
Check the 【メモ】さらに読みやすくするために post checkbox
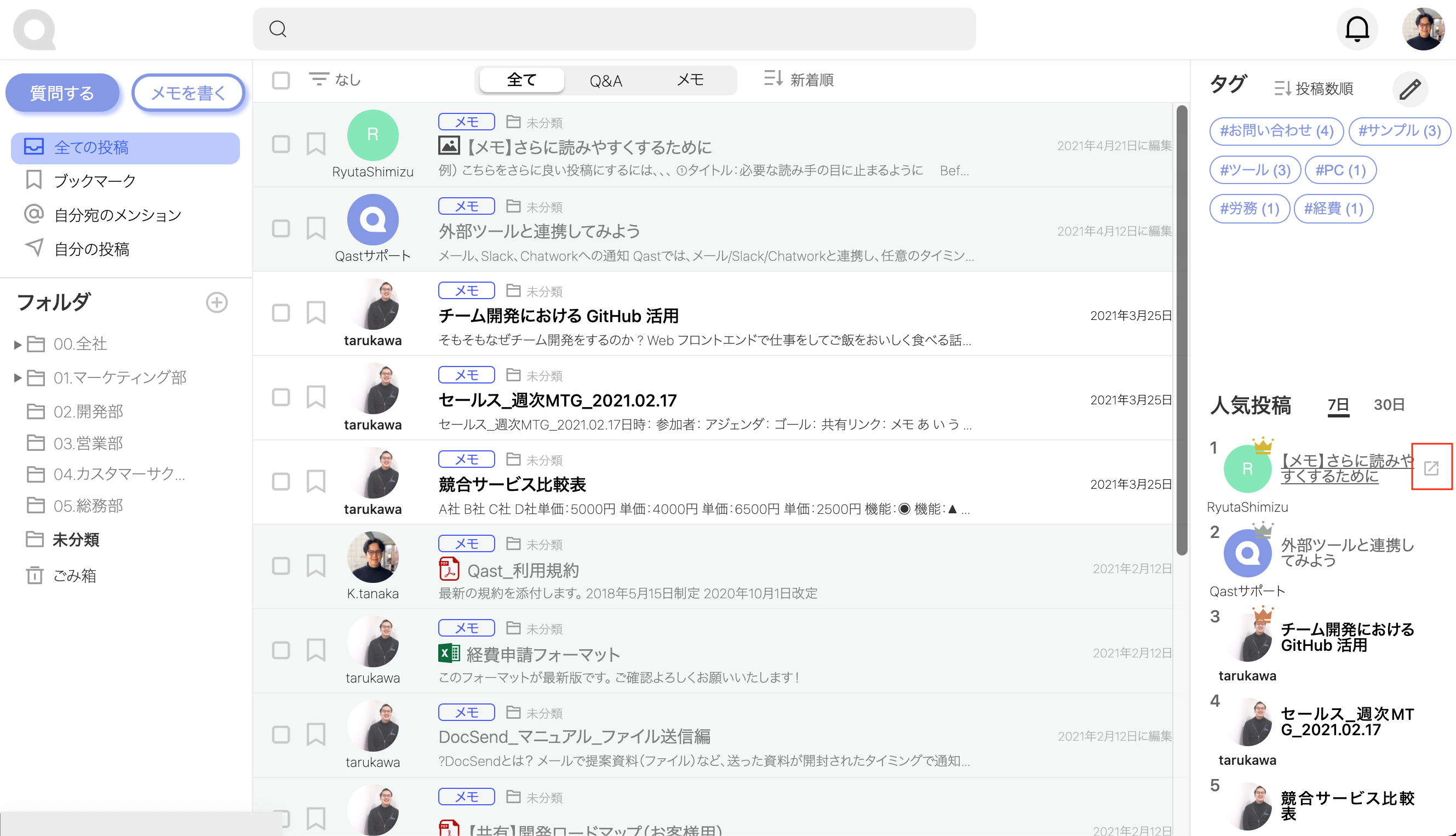tap(281, 144)
